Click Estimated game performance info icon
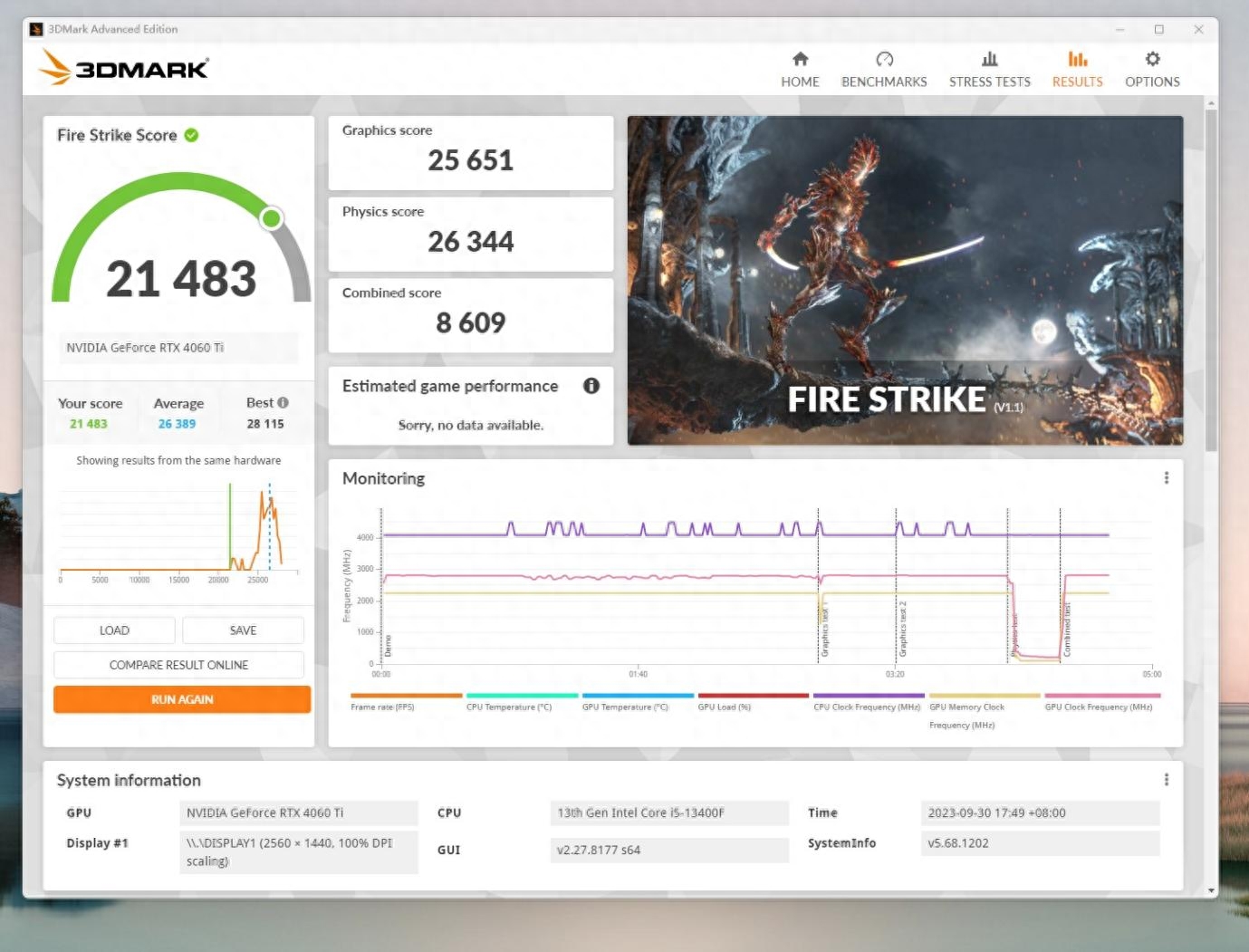Screen dimensions: 1249x952 pyautogui.click(x=591, y=386)
